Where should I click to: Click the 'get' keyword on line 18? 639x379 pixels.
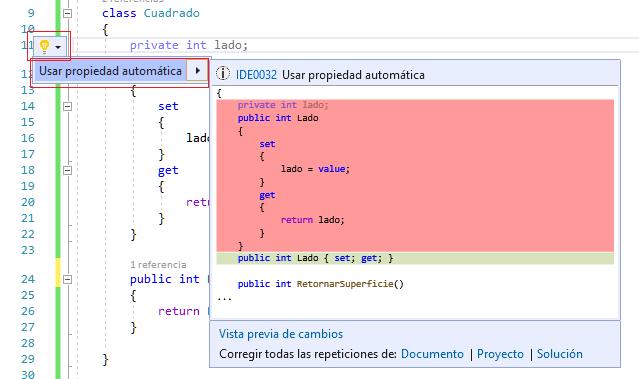[168, 171]
